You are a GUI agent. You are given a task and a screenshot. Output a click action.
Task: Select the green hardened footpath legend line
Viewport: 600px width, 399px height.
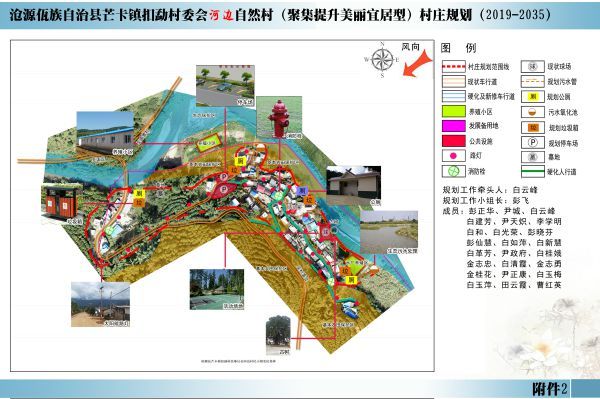point(533,171)
